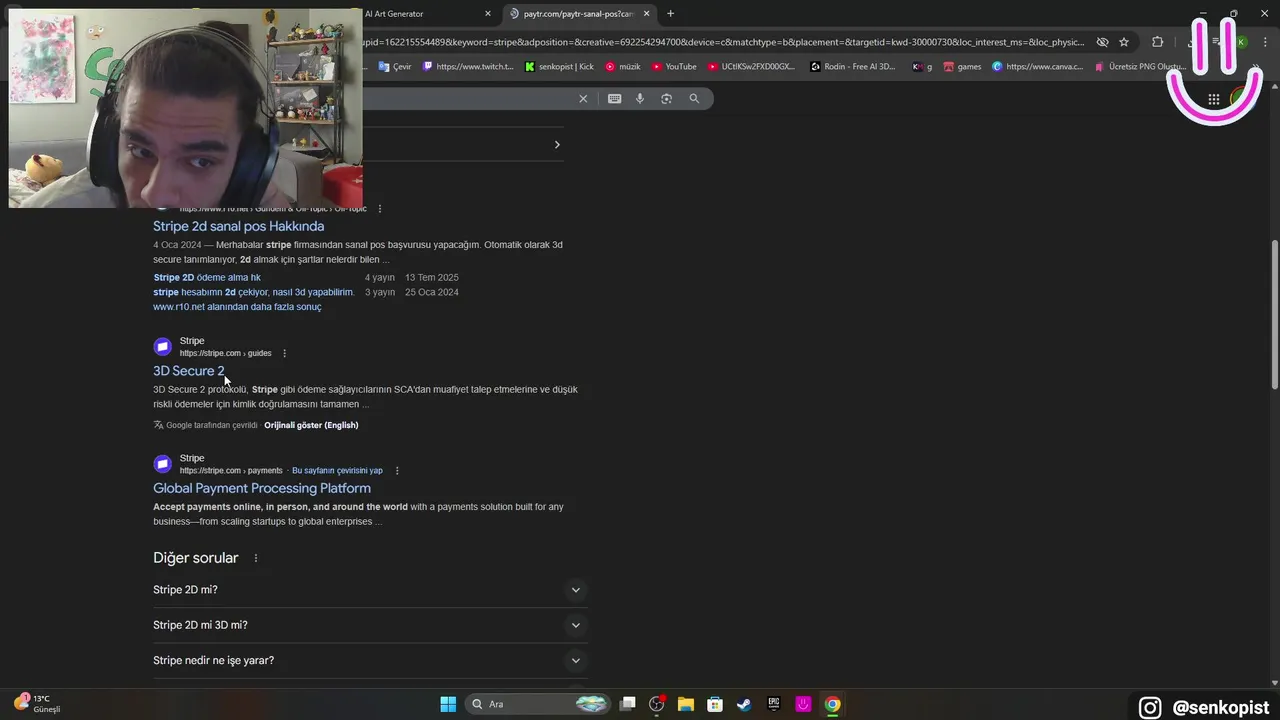Click 'Orijinali göster (English)'

pos(311,425)
